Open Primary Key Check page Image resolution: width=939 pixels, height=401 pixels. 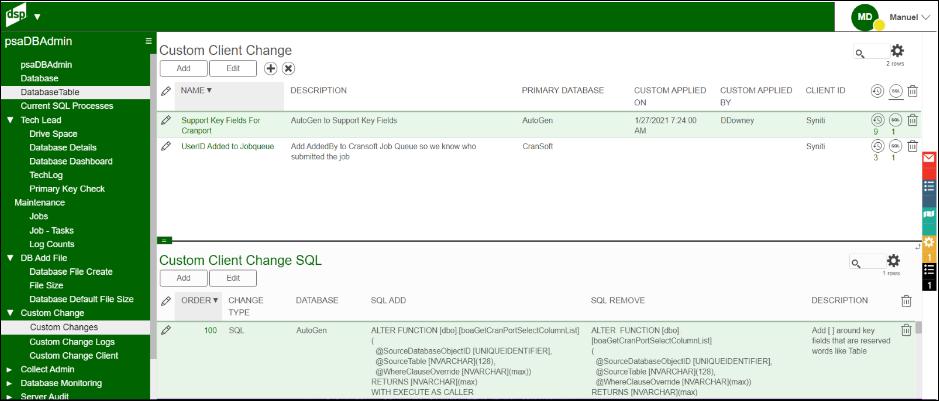point(67,189)
